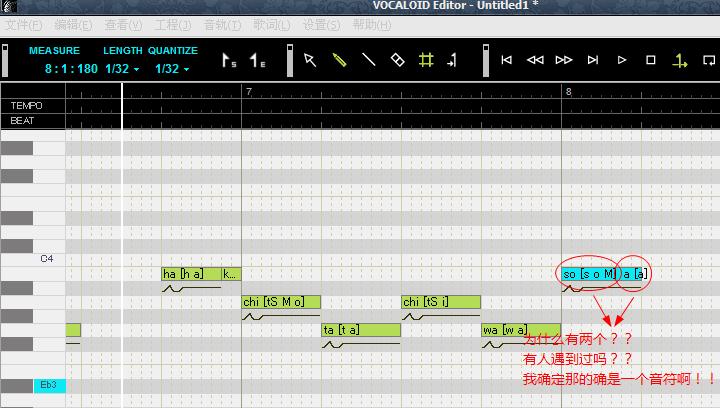
Task: Select the end marker tool
Action: [257, 60]
